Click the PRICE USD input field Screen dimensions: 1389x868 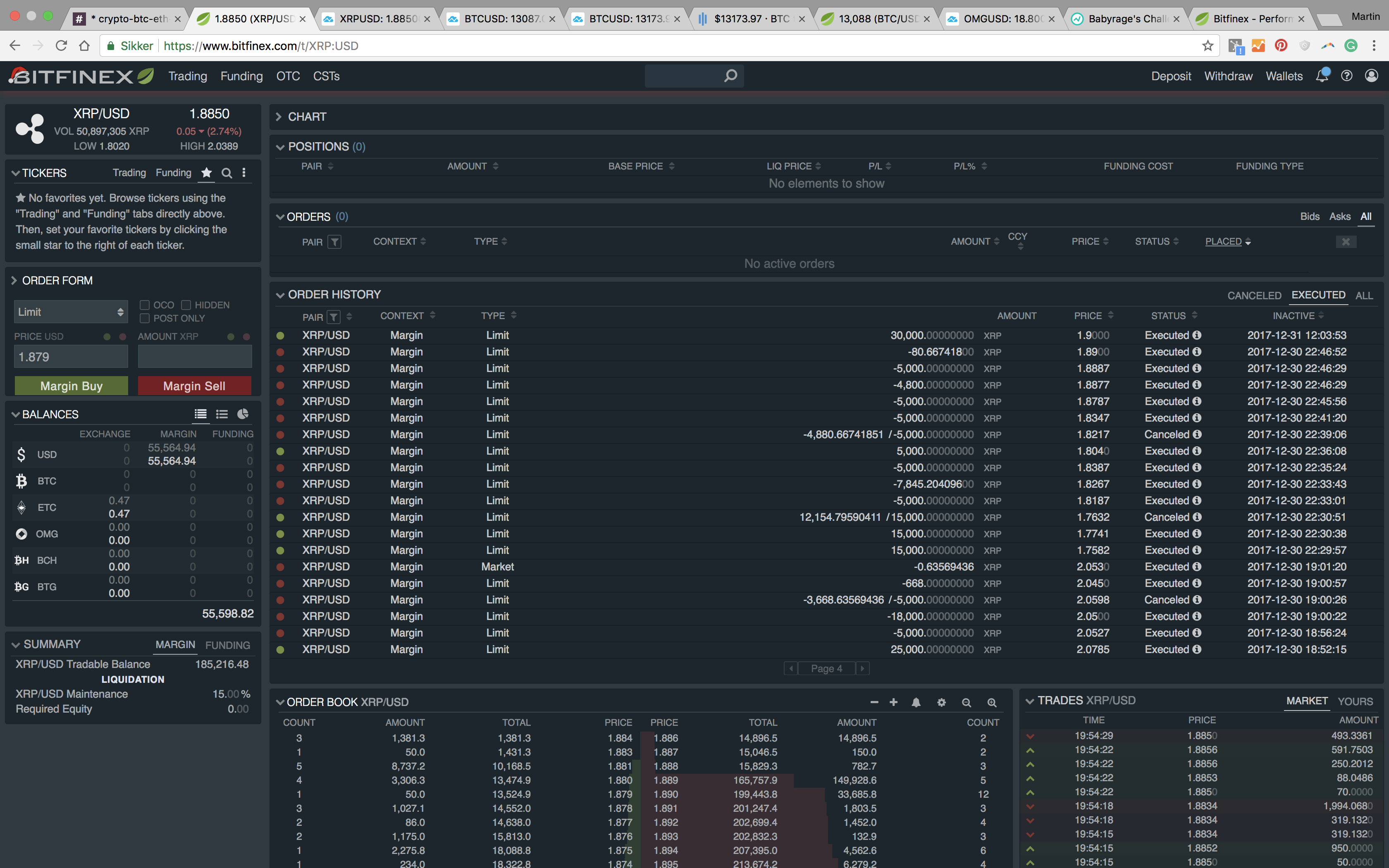pyautogui.click(x=71, y=356)
